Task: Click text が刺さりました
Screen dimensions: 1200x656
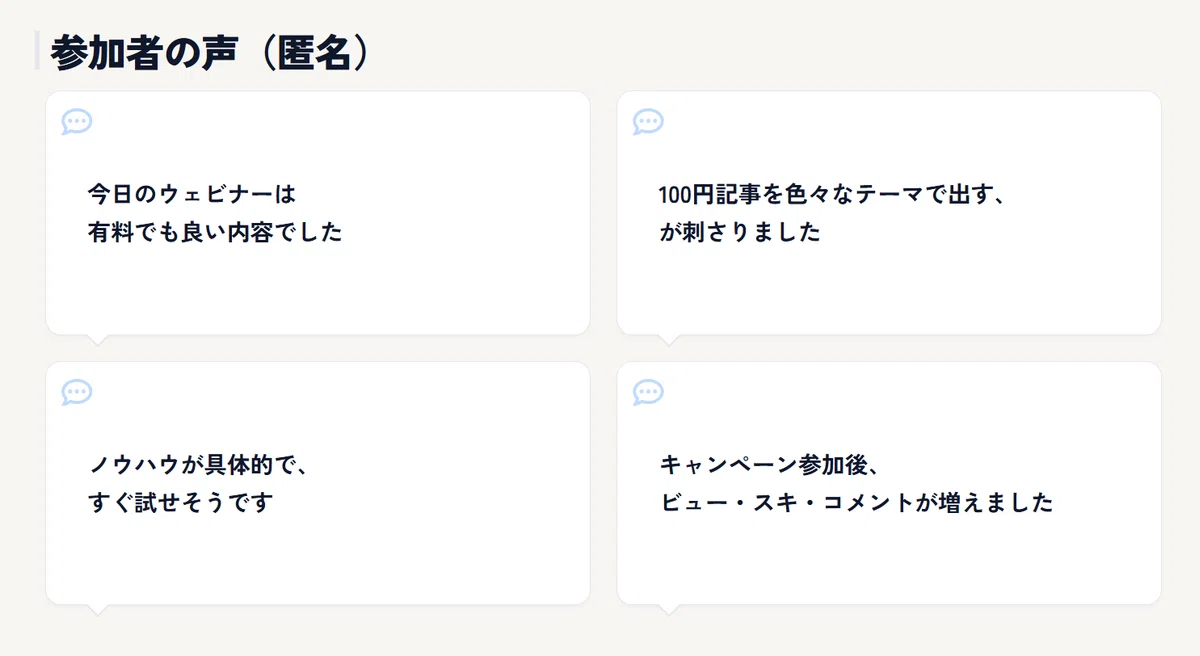Action: pyautogui.click(x=740, y=233)
